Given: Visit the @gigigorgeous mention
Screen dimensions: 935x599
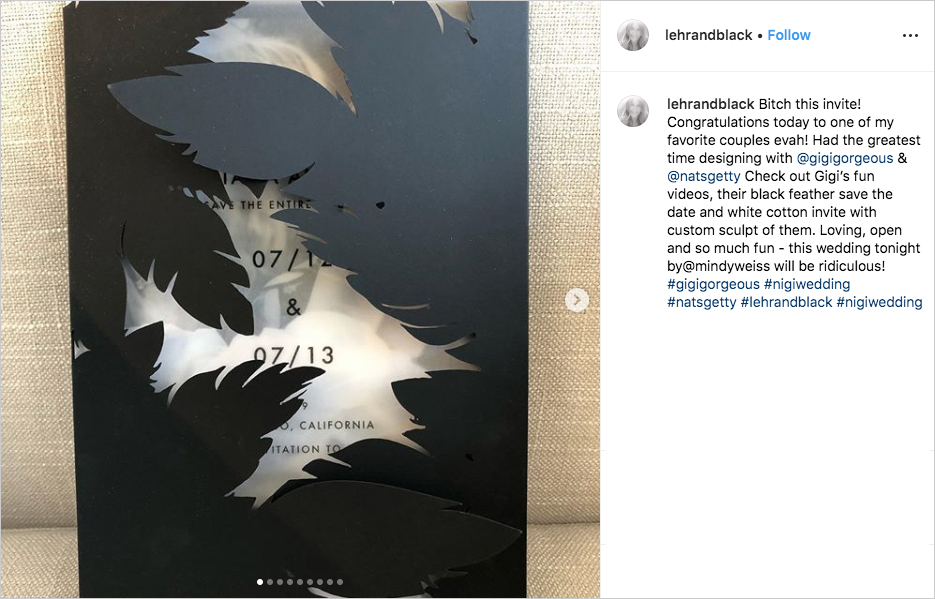Looking at the screenshot, I should click(844, 158).
